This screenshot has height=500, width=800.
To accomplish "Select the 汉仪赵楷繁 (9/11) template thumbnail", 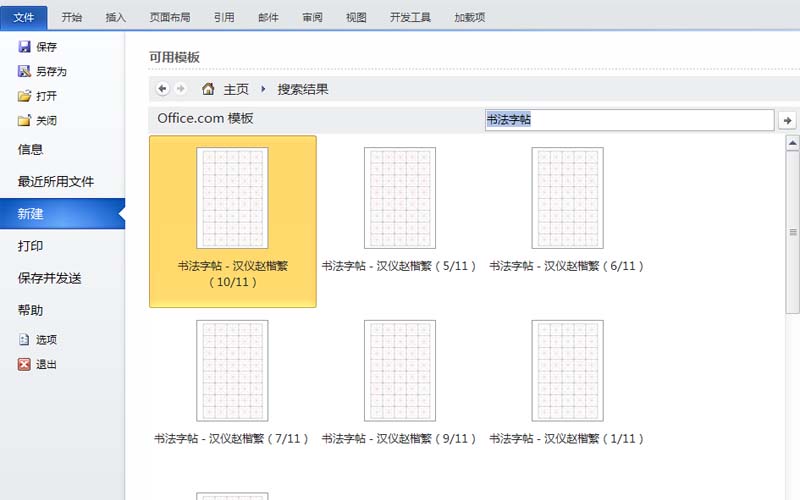I will tap(400, 370).
